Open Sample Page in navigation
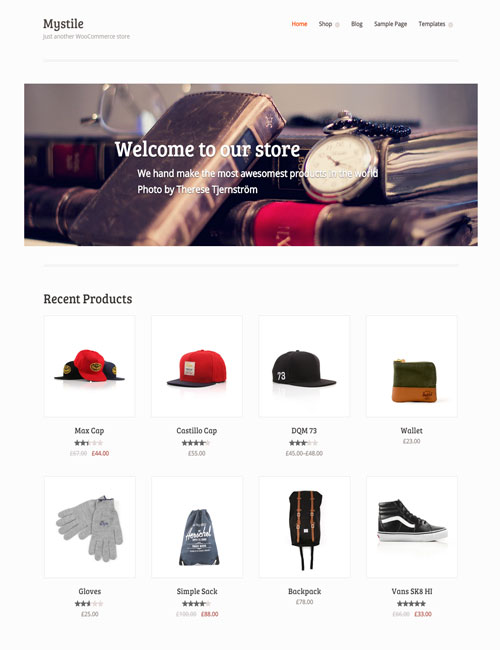The width and height of the screenshot is (500, 650). coord(391,24)
